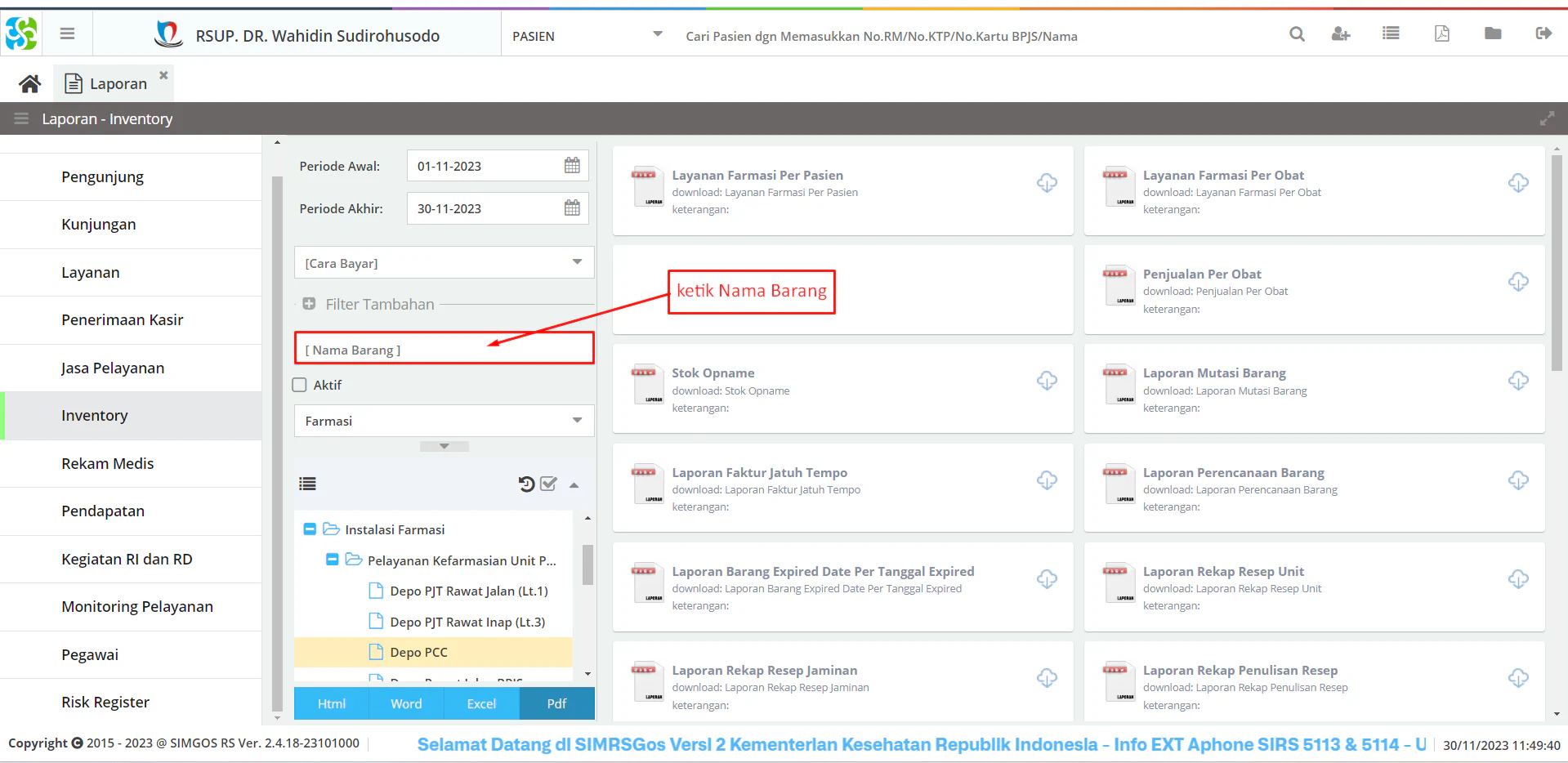Collapse the Instalasi Farmasi tree node

click(x=310, y=529)
